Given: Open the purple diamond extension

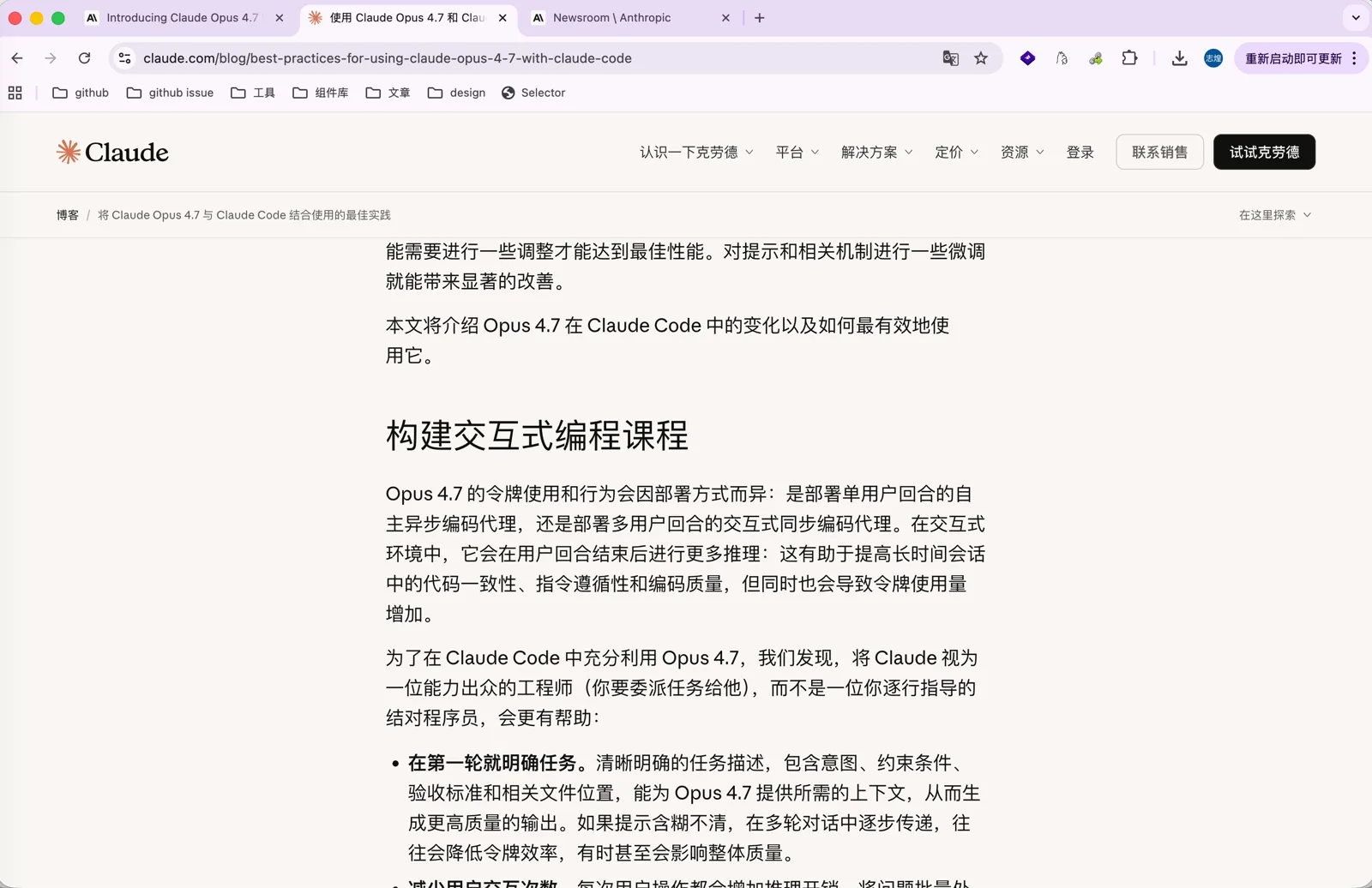Looking at the screenshot, I should pyautogui.click(x=1027, y=58).
